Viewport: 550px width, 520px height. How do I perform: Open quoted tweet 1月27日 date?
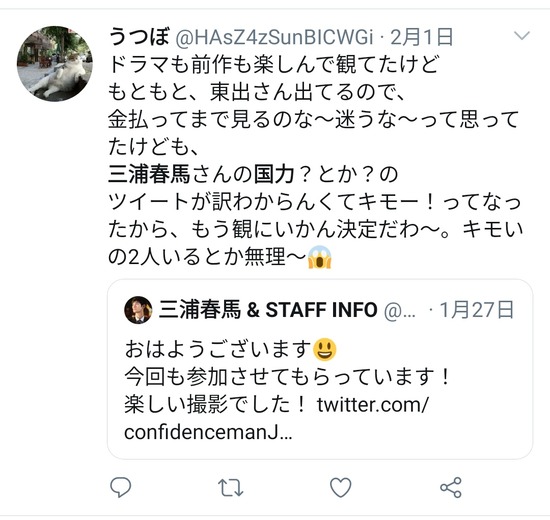click(x=477, y=310)
